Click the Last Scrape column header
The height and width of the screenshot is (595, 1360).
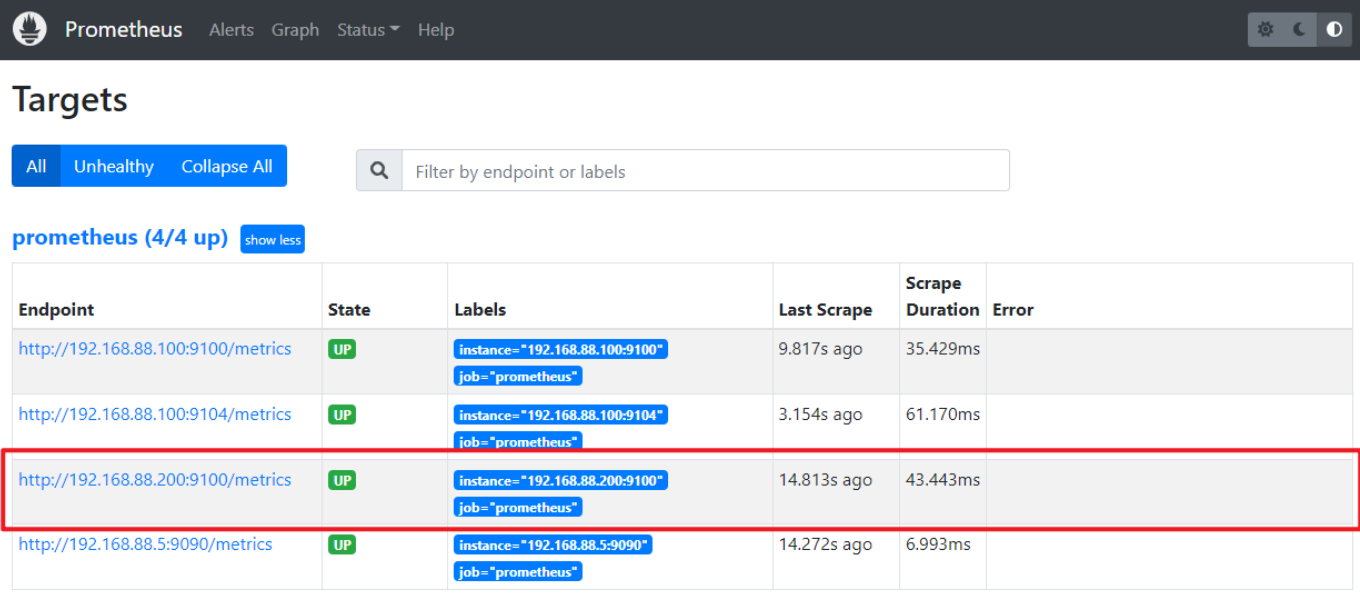[825, 310]
